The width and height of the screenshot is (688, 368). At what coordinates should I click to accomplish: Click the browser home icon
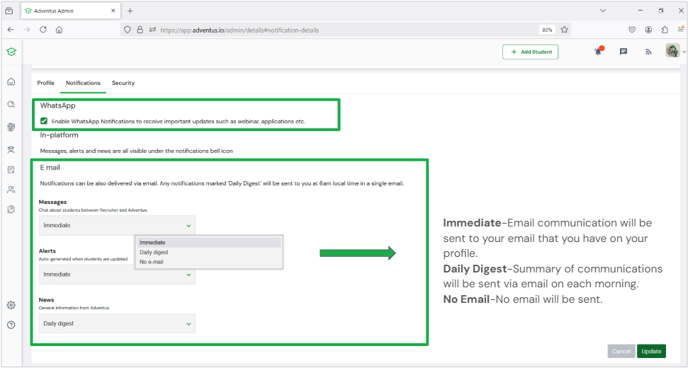pyautogui.click(x=59, y=30)
